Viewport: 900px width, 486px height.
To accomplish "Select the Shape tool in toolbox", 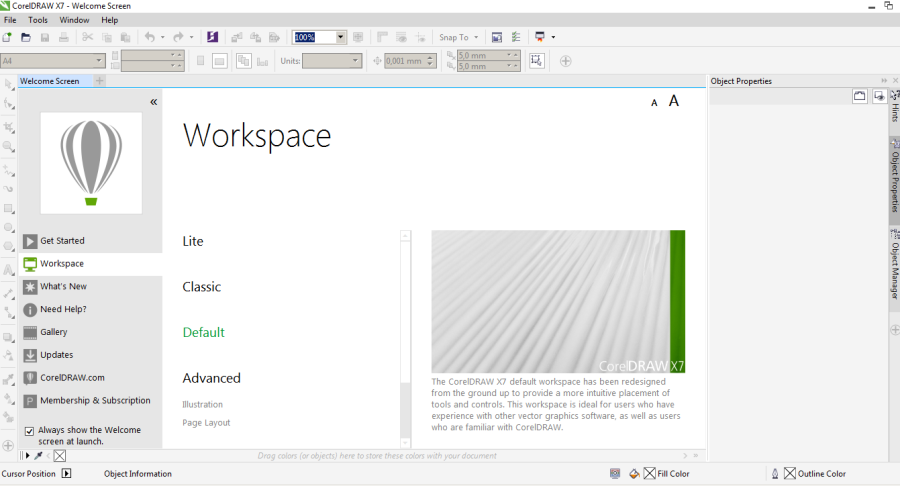I will click(x=9, y=104).
